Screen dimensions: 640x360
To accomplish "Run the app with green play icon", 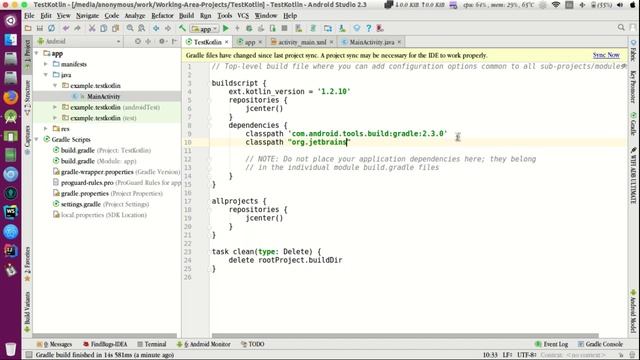I will [226, 28].
